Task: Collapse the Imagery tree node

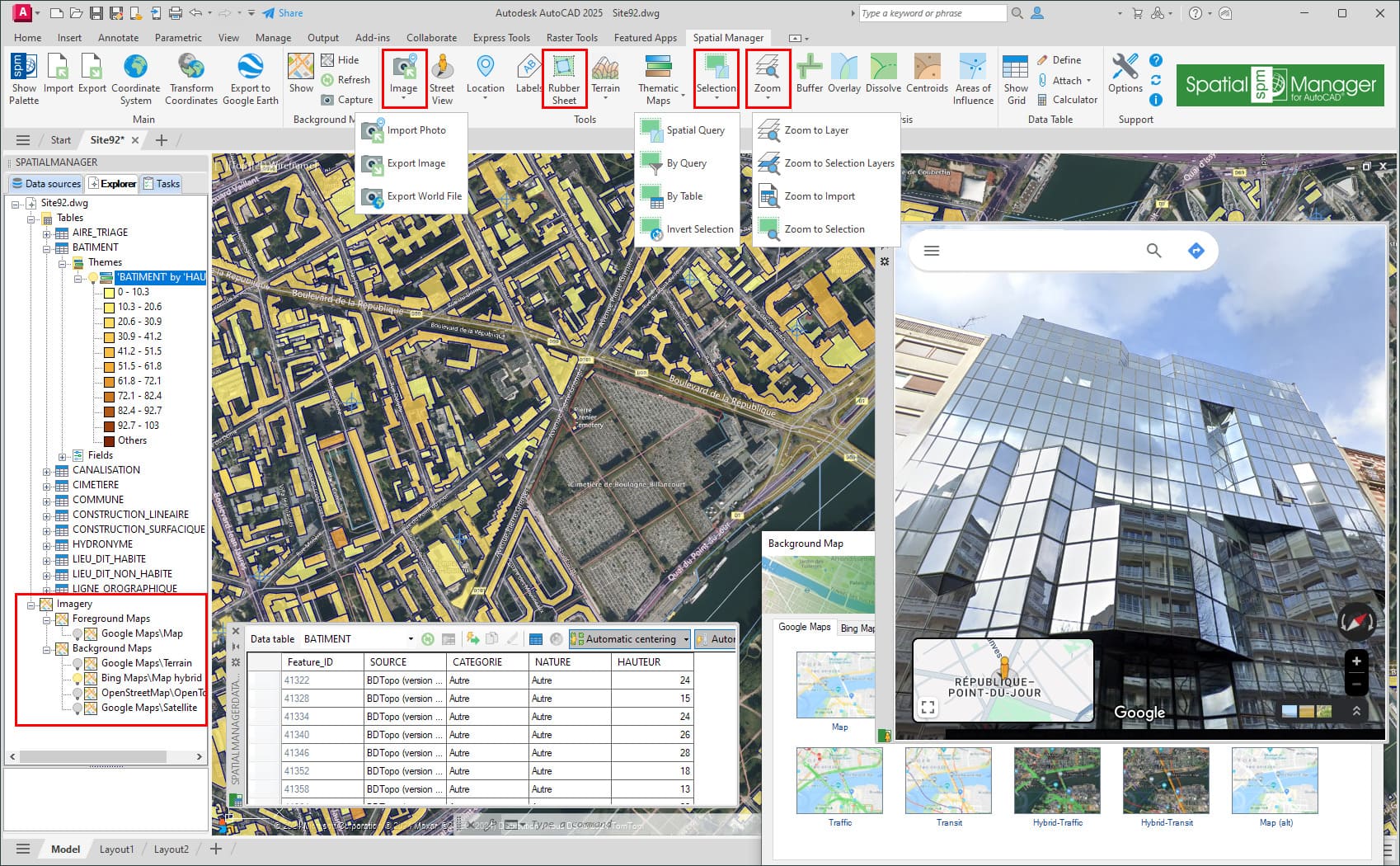Action: pos(31,605)
